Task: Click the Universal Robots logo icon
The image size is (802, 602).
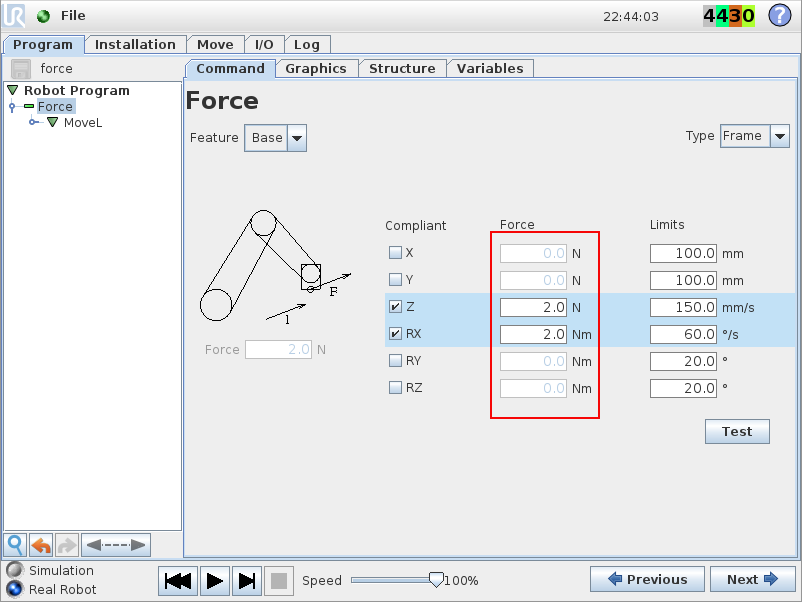Action: click(14, 15)
